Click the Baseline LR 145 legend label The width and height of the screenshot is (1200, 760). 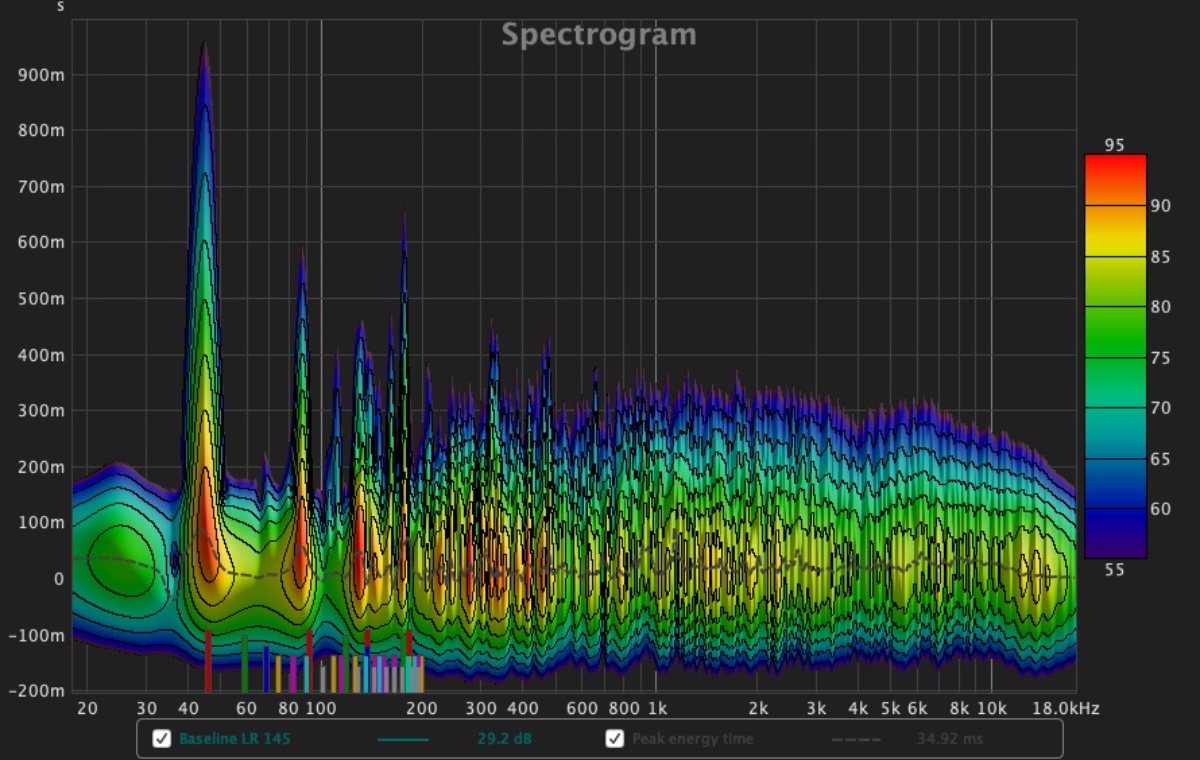(x=233, y=739)
